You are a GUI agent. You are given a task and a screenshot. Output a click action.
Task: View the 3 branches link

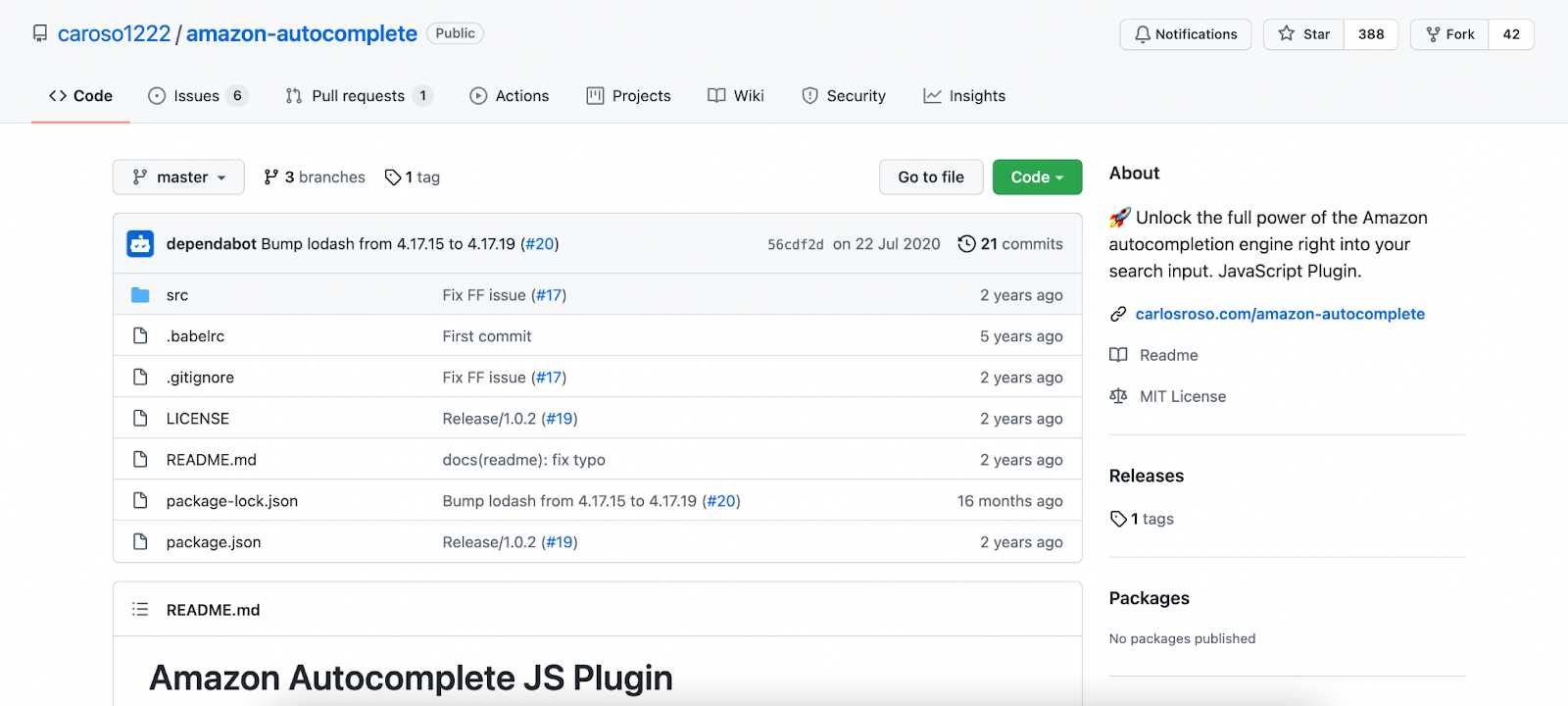[x=315, y=177]
